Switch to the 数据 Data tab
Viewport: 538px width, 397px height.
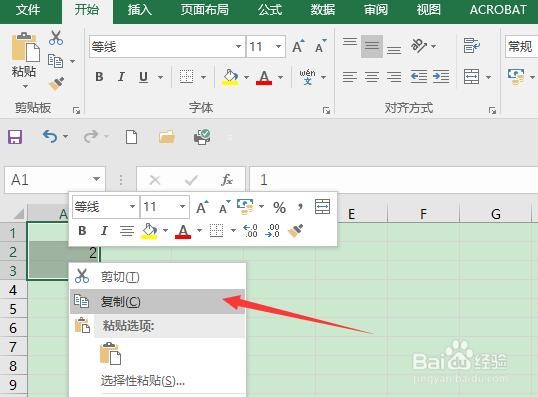(323, 10)
